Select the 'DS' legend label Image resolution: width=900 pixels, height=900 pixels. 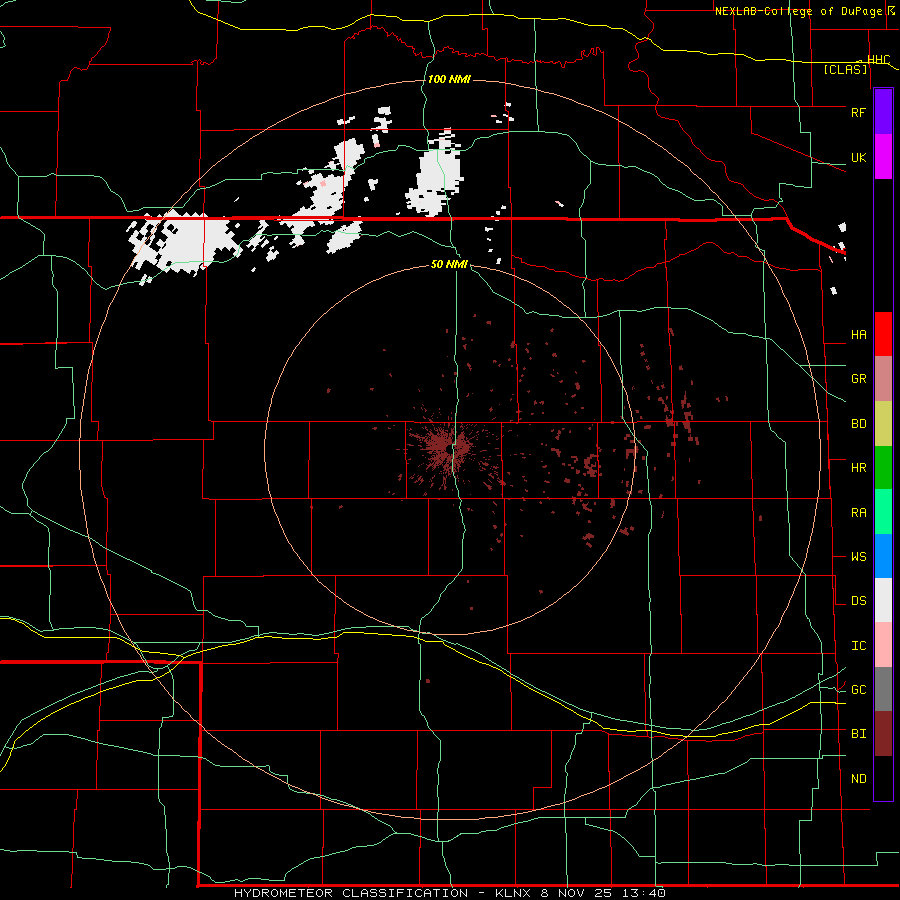(858, 601)
